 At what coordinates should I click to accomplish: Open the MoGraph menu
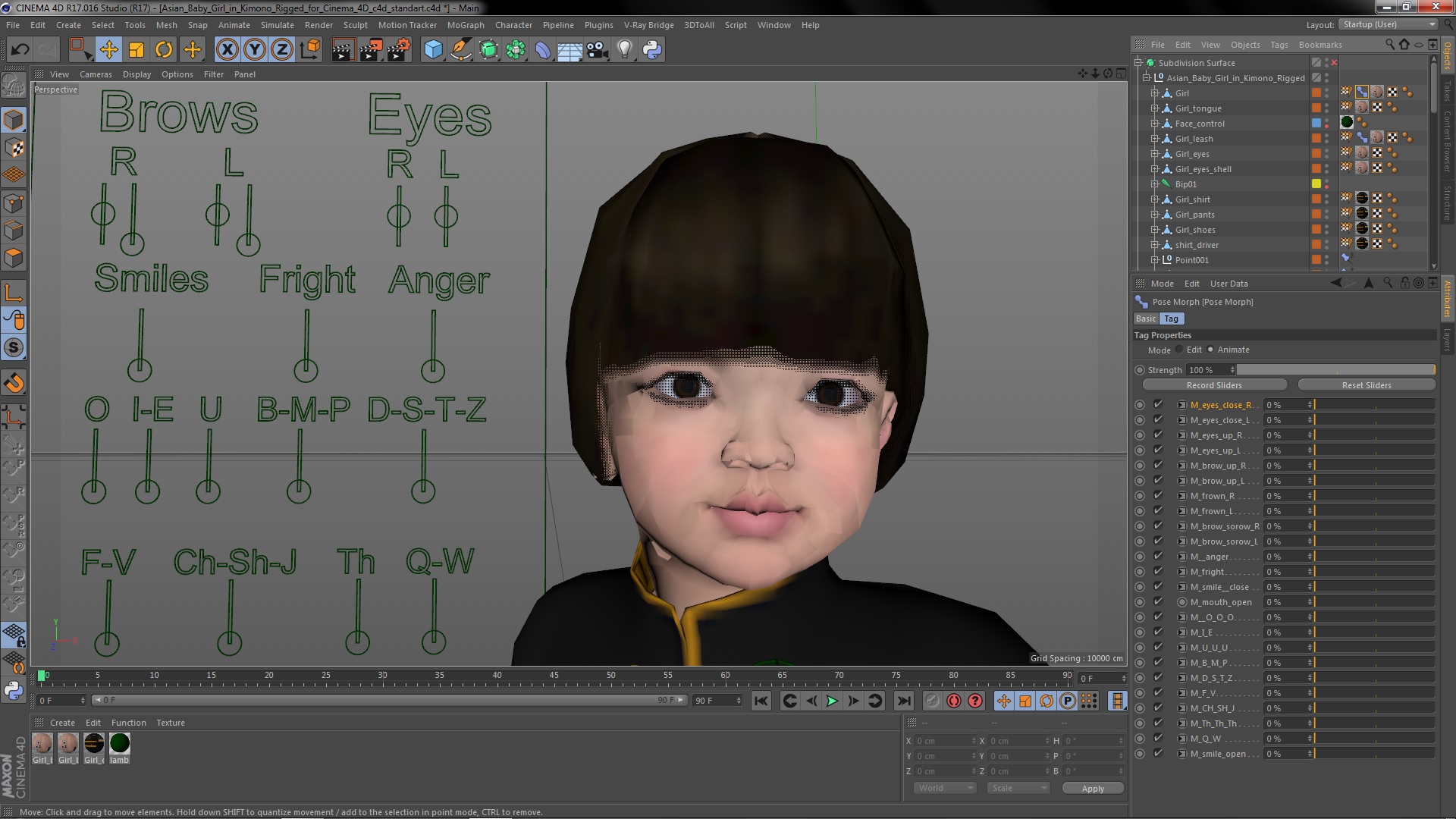click(466, 25)
